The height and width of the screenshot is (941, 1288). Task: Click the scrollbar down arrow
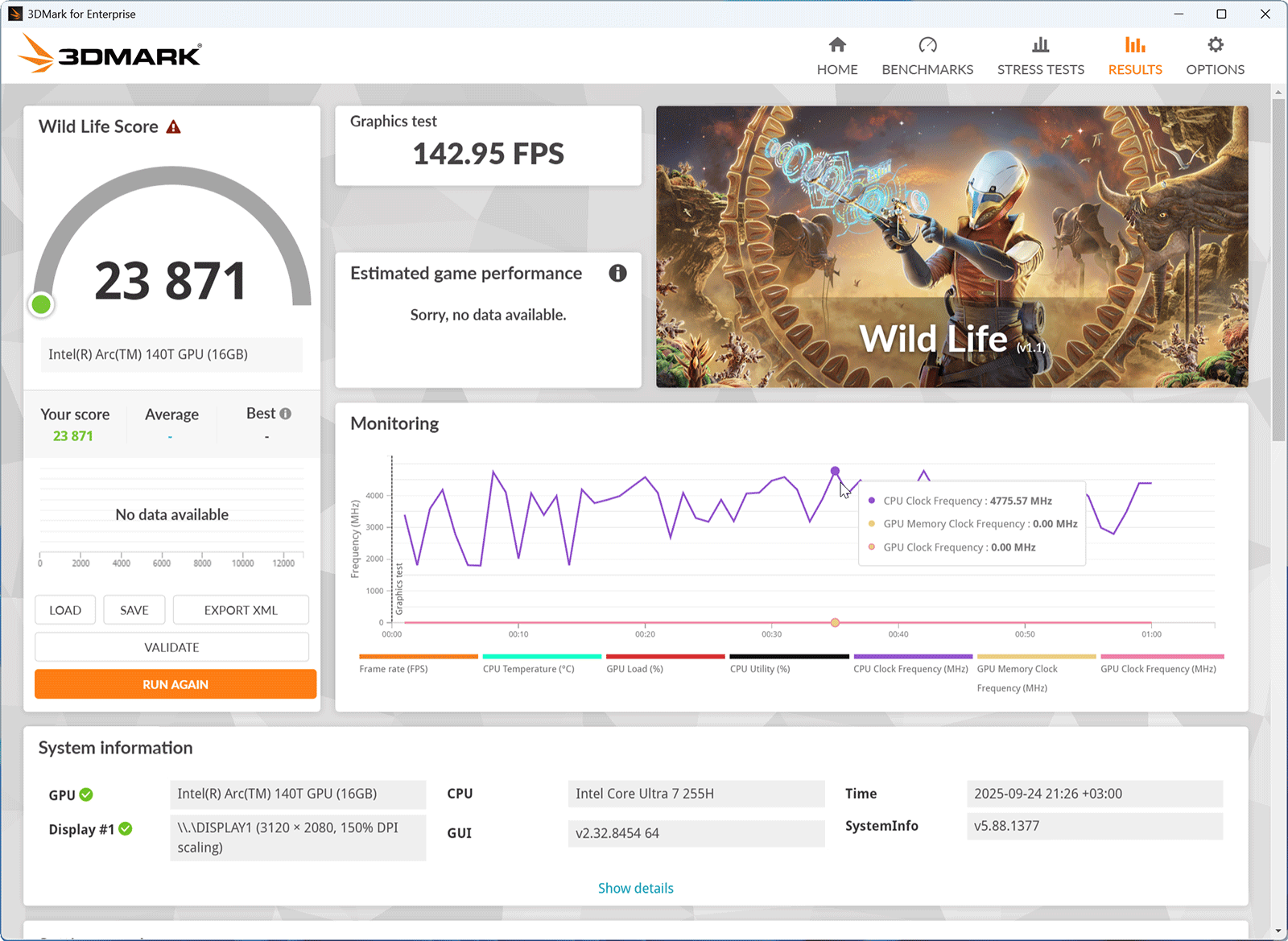[1278, 931]
